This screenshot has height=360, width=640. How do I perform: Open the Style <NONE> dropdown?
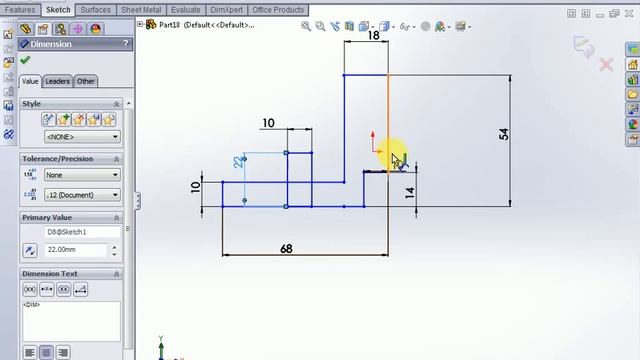(x=82, y=137)
